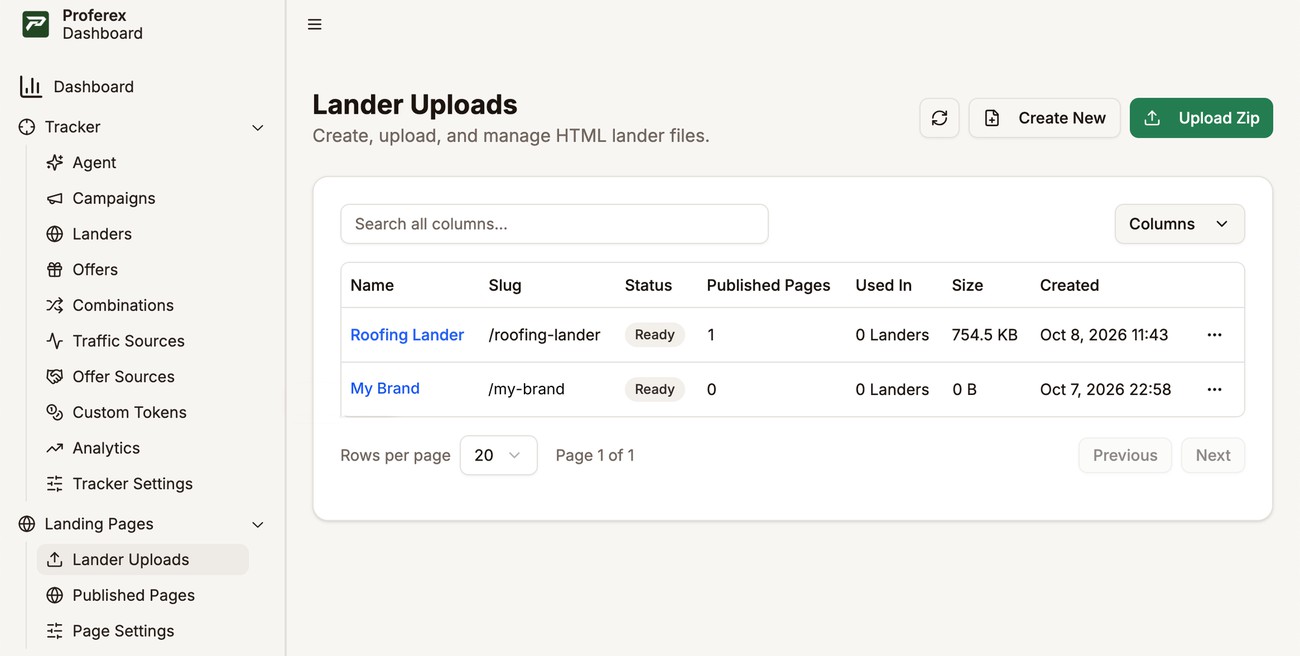Image resolution: width=1300 pixels, height=656 pixels.
Task: Click the Slug column header
Action: point(505,285)
